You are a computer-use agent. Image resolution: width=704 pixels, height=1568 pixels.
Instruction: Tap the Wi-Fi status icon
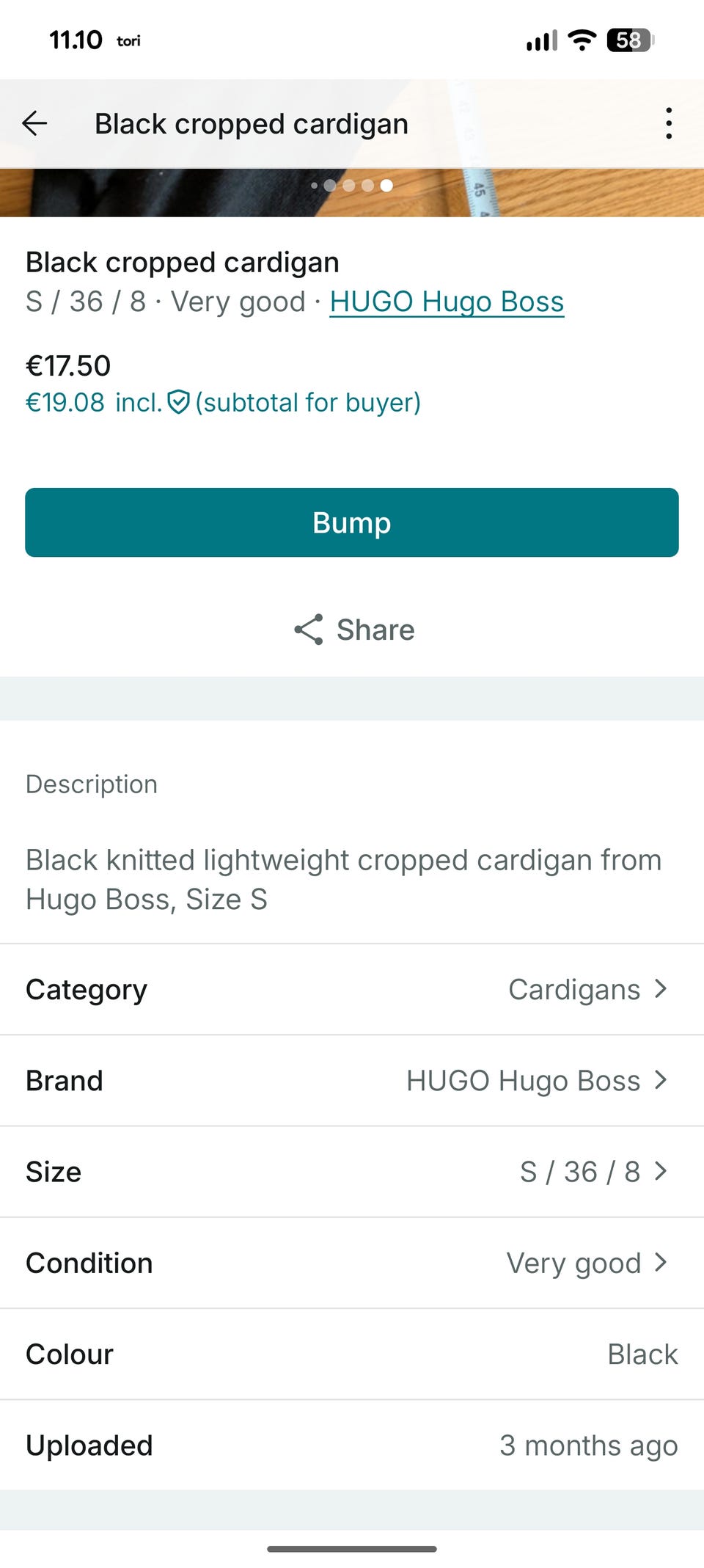coord(582,40)
